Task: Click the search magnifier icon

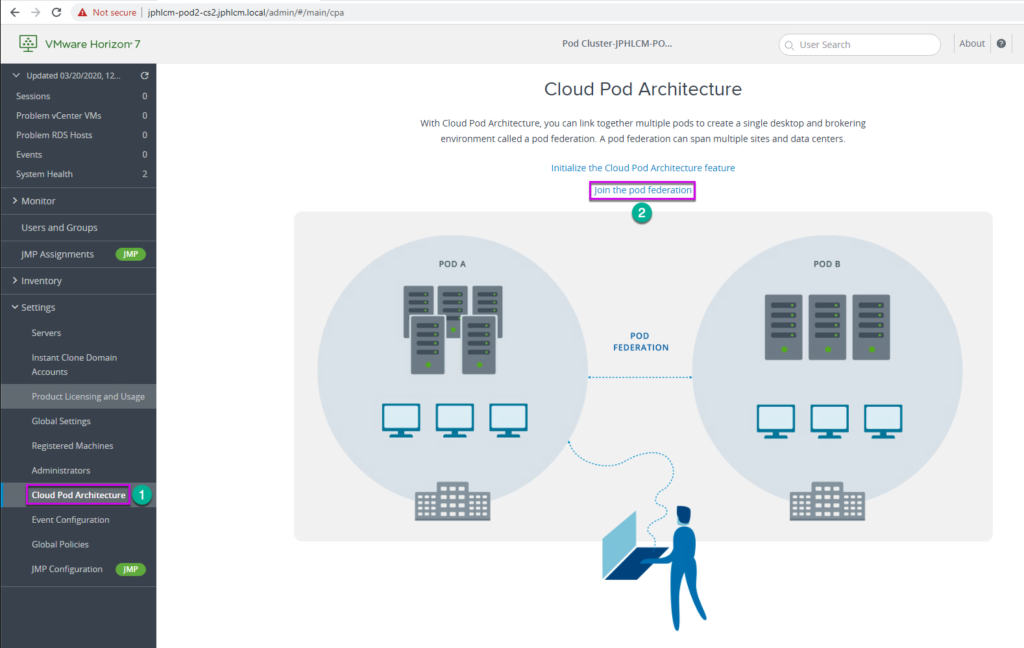Action: [x=790, y=45]
